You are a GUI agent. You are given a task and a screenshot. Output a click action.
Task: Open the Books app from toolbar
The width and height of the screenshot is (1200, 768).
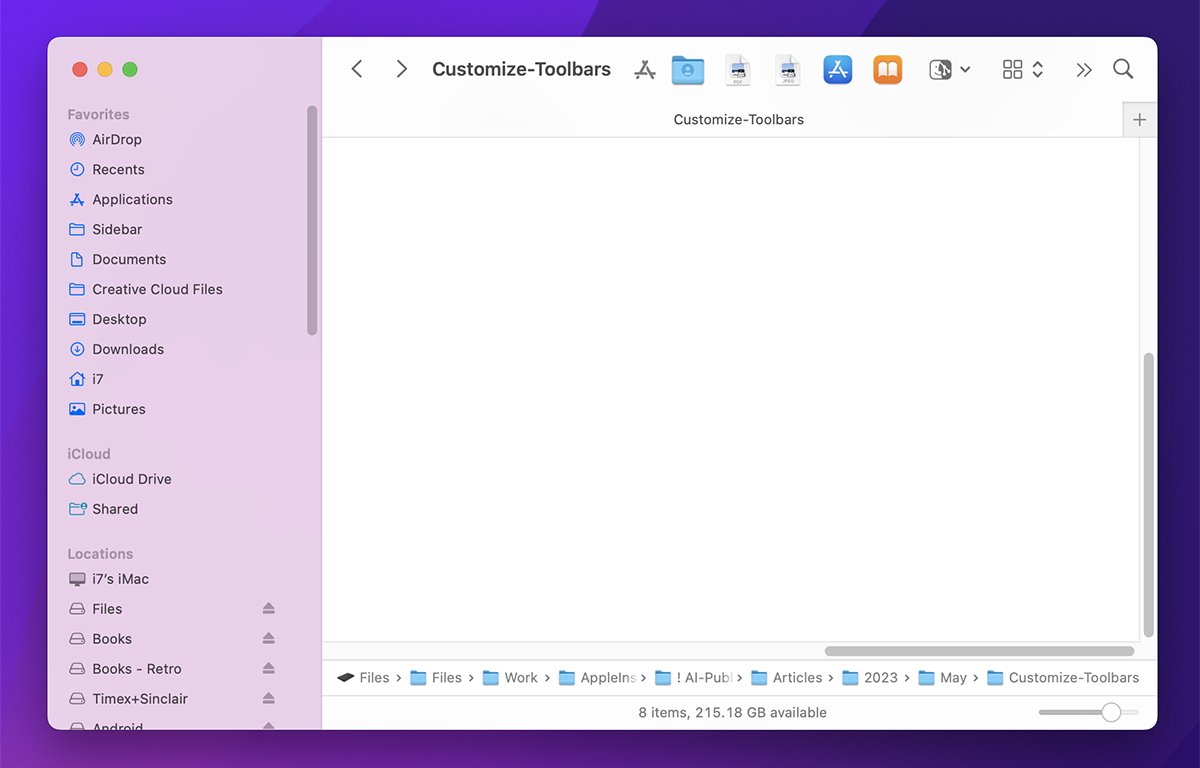click(x=887, y=70)
